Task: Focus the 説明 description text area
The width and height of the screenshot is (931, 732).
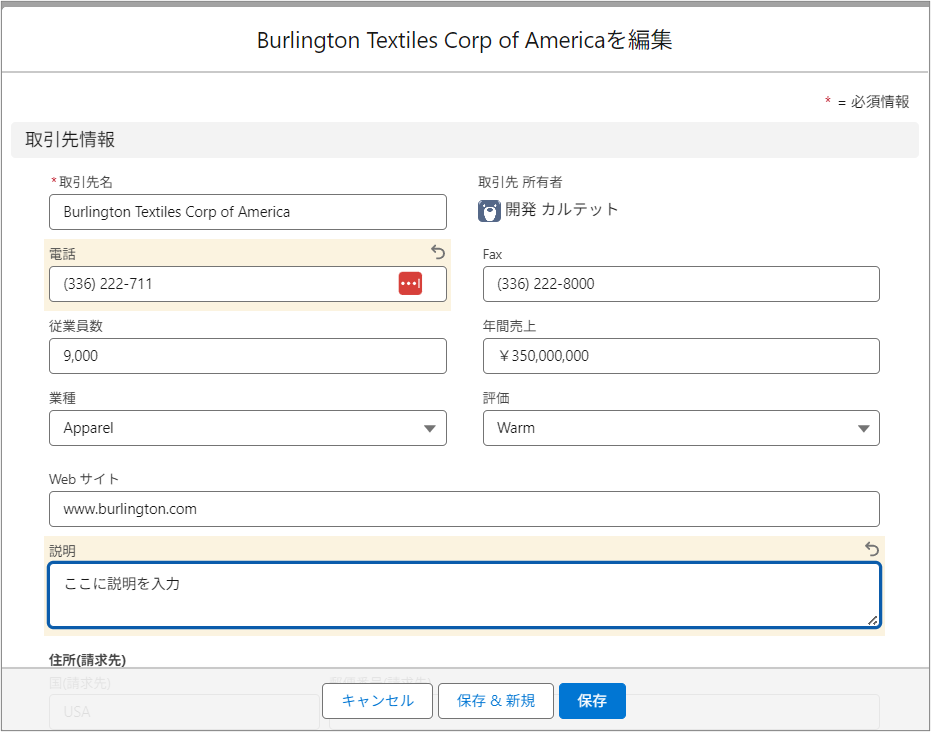Action: (x=464, y=595)
